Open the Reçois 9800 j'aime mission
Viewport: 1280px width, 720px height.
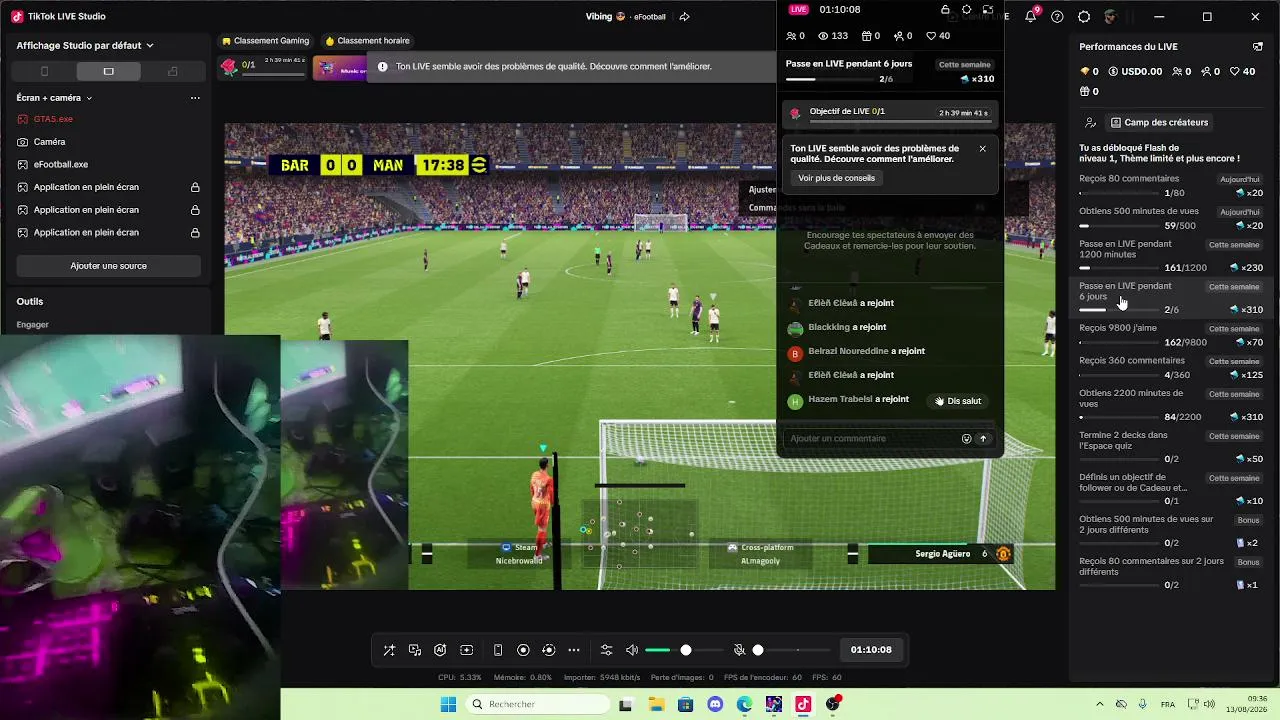[x=1171, y=335]
